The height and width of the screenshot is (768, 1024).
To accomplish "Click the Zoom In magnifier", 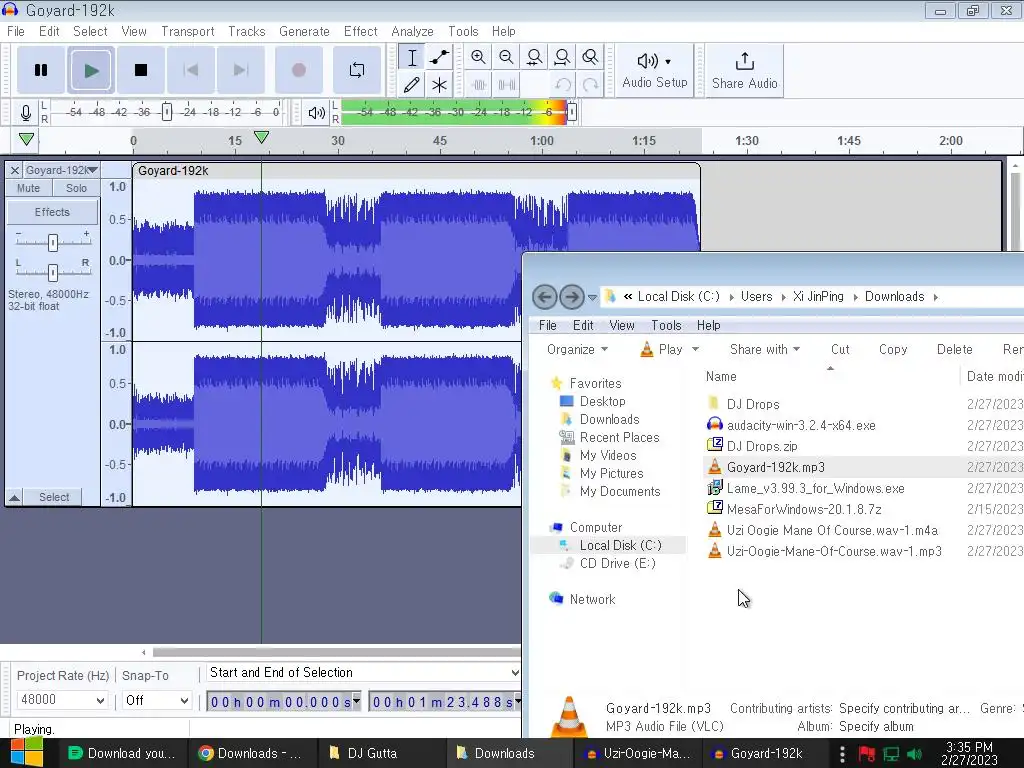I will [x=478, y=57].
